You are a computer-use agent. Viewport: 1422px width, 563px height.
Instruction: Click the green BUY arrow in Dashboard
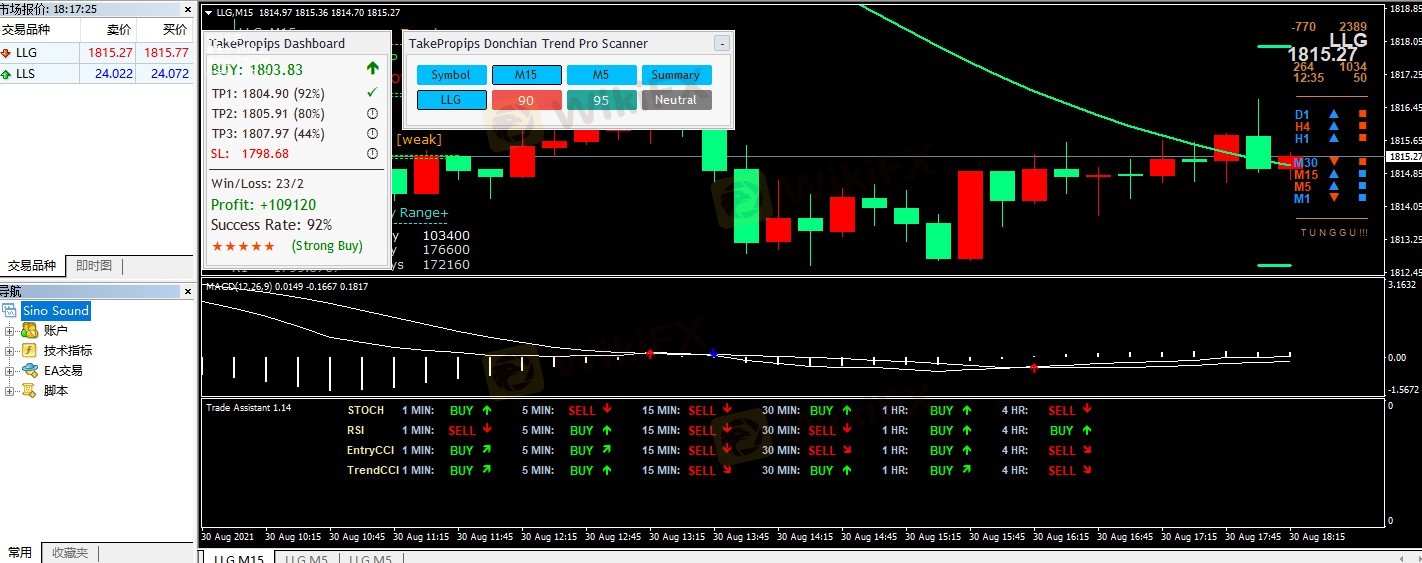(373, 69)
